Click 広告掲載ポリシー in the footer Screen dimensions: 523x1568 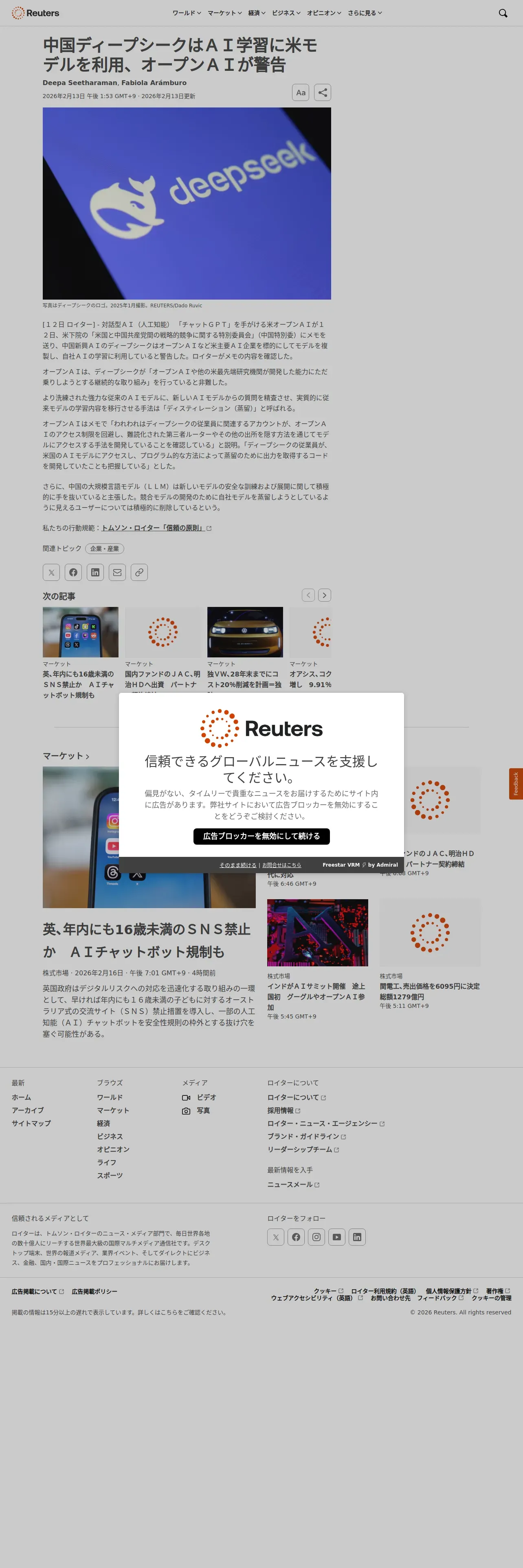coord(94,1292)
